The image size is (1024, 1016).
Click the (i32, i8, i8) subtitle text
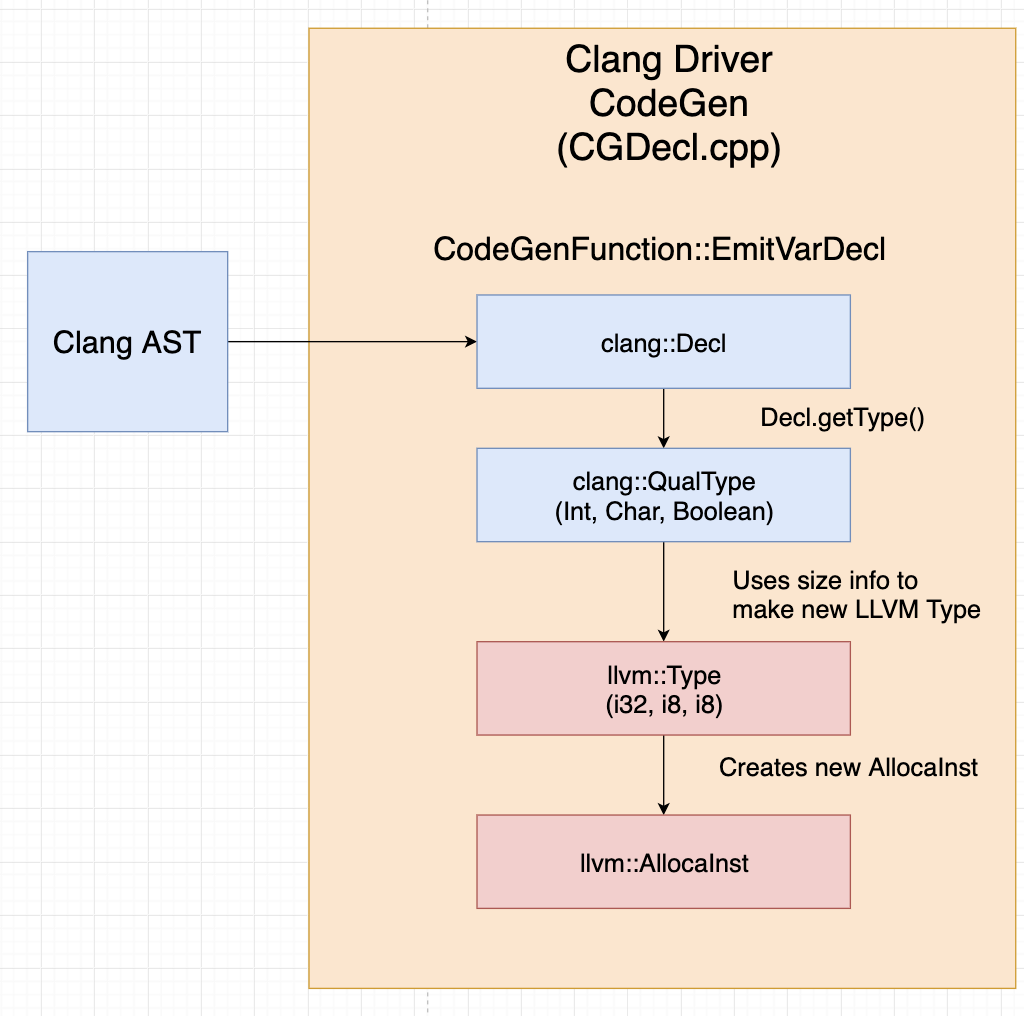(x=663, y=703)
